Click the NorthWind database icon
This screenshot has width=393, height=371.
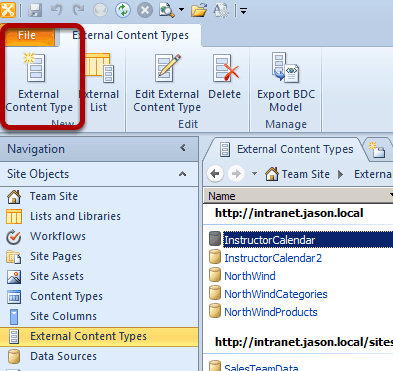(215, 275)
